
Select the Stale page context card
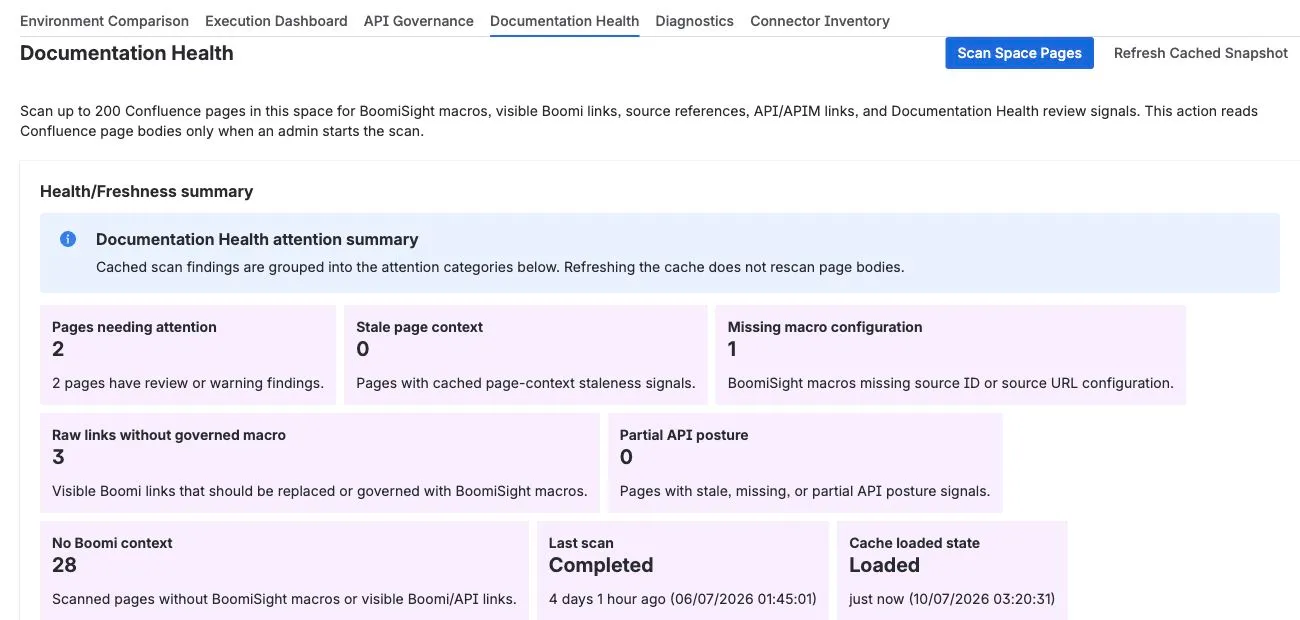pos(526,355)
